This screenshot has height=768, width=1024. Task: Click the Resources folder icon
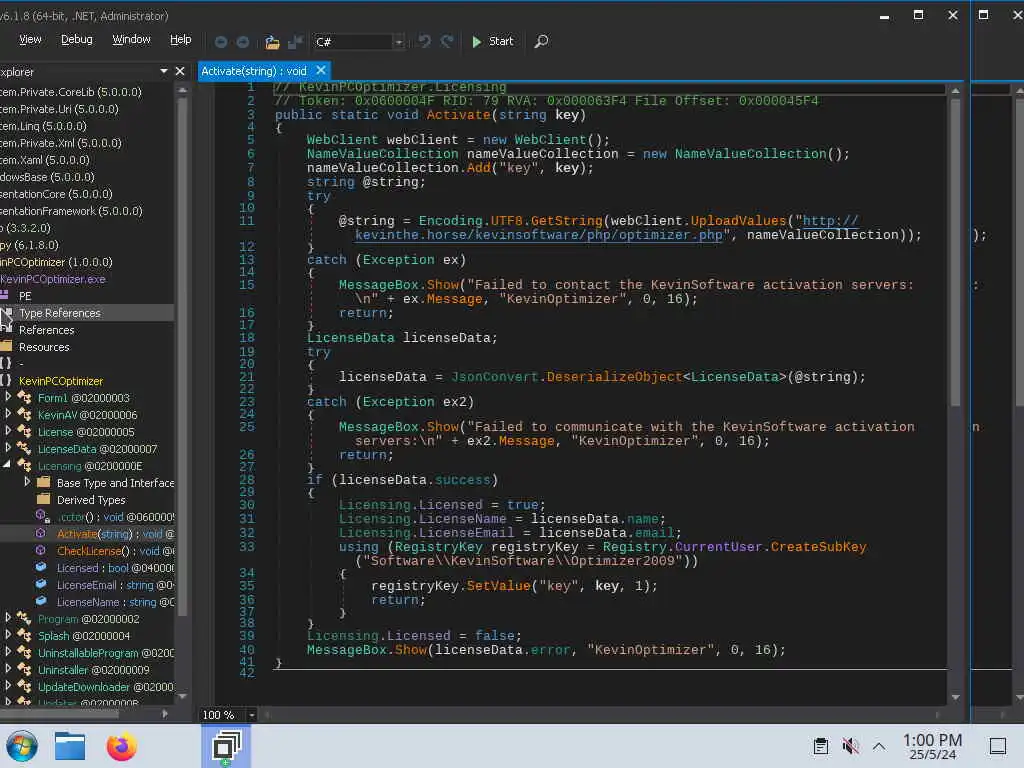tap(7, 346)
